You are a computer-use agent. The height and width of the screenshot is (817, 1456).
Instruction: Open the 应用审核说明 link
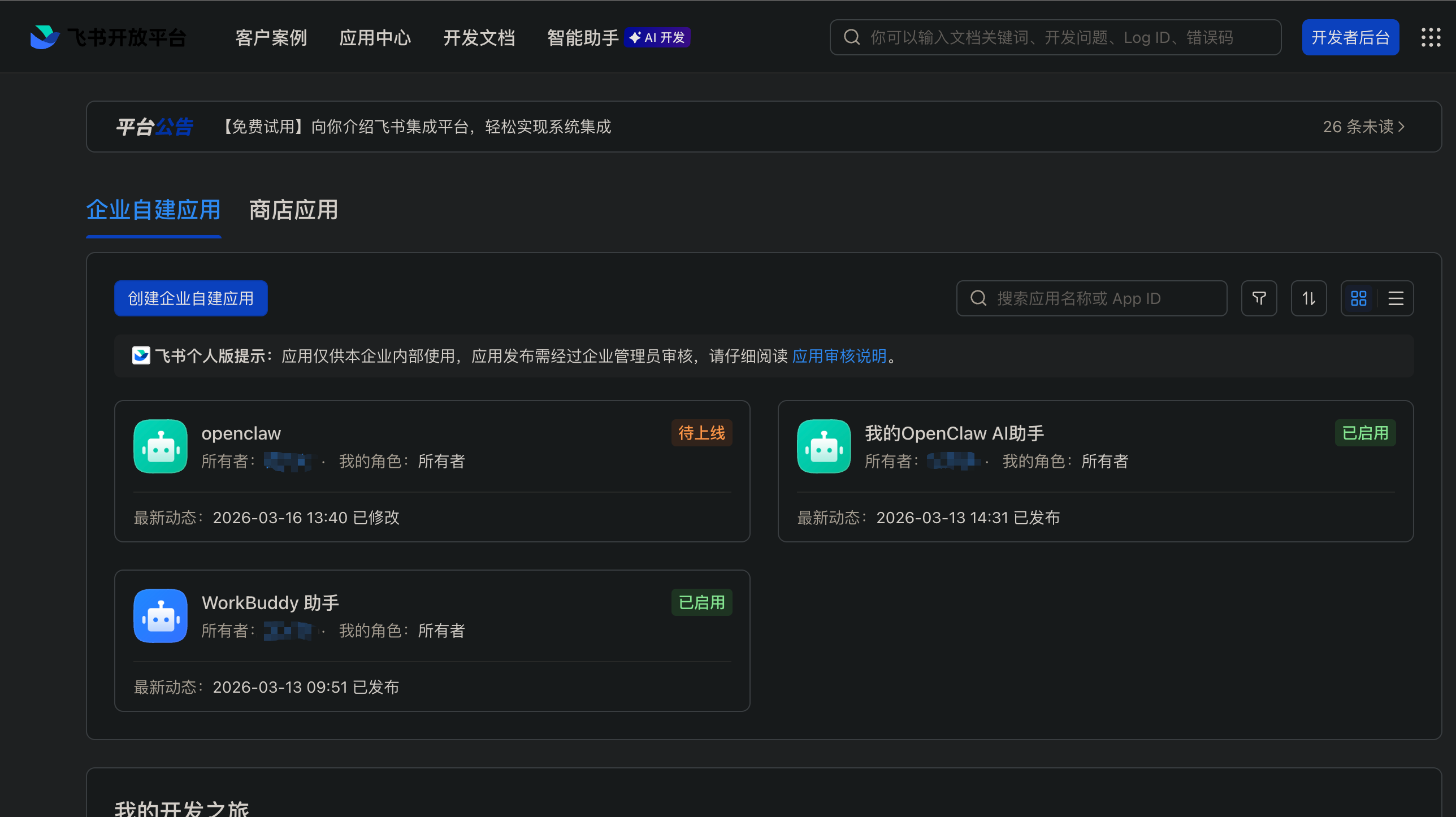(x=839, y=356)
